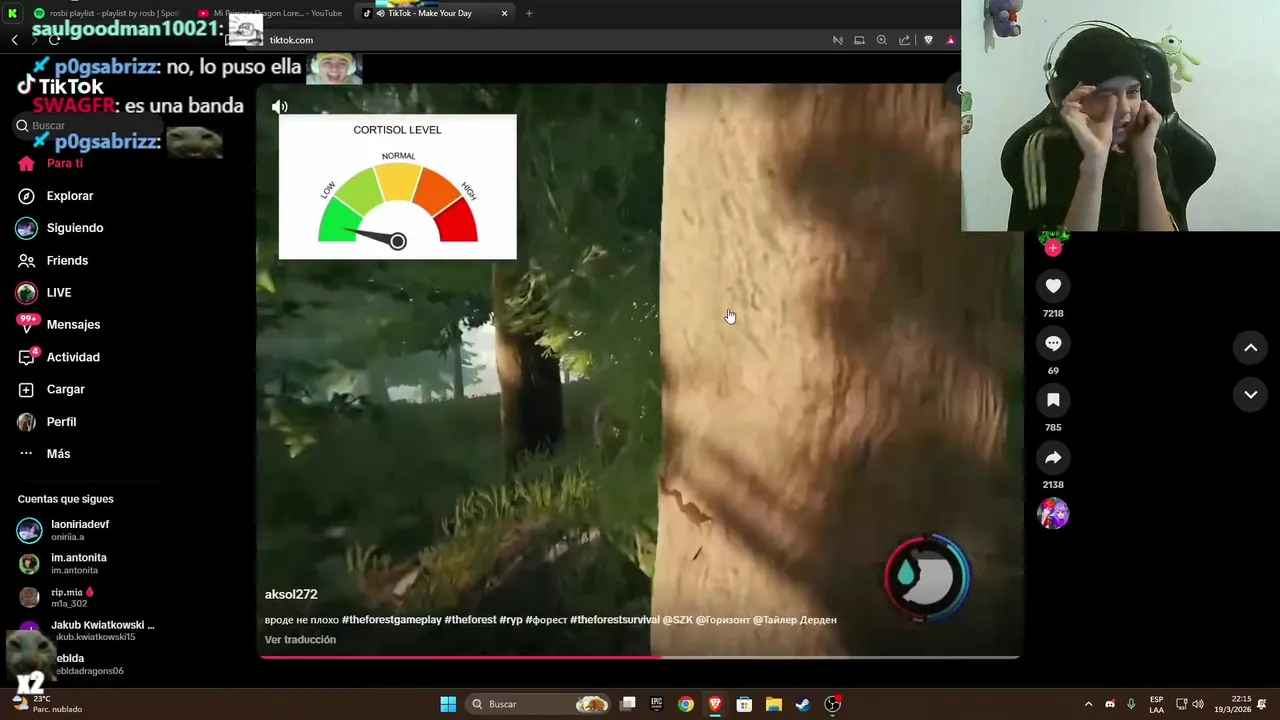Open the LIVE section
This screenshot has width=1280, height=720.
tap(45, 292)
